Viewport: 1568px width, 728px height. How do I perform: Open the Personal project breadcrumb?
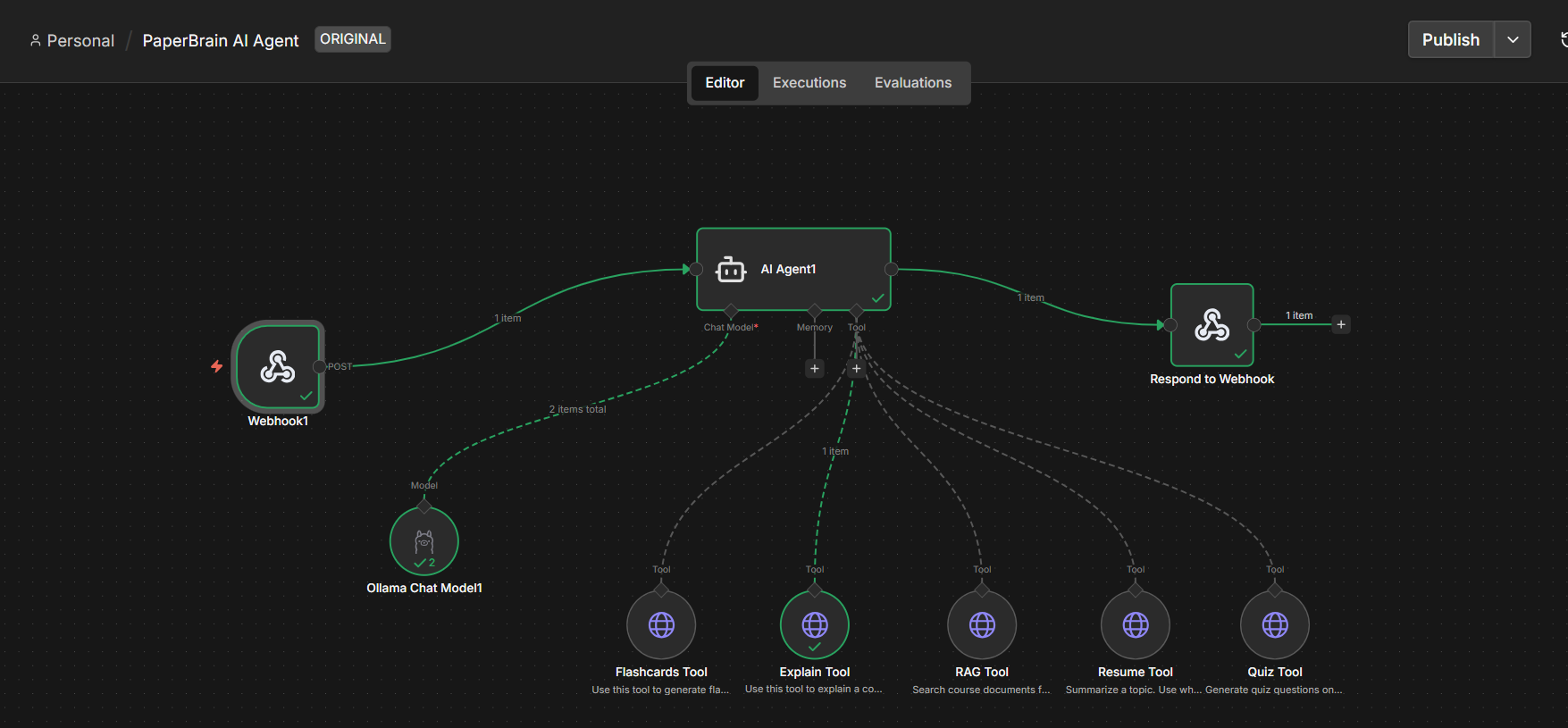[x=72, y=40]
